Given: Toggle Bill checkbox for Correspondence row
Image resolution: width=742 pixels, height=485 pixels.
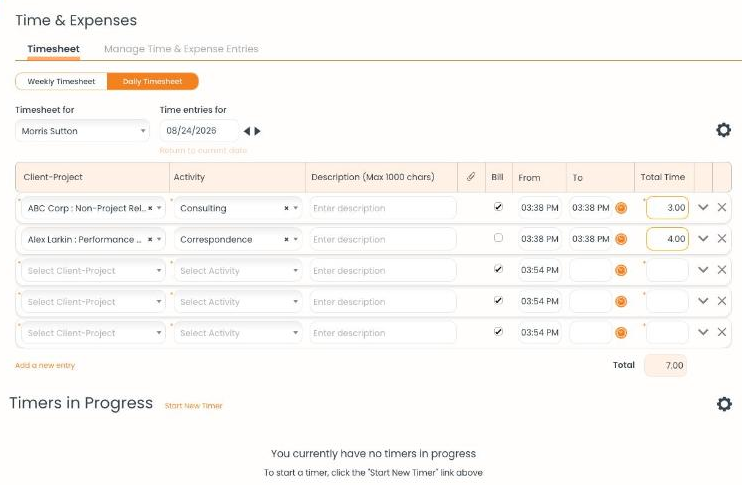Looking at the screenshot, I should click(x=498, y=238).
